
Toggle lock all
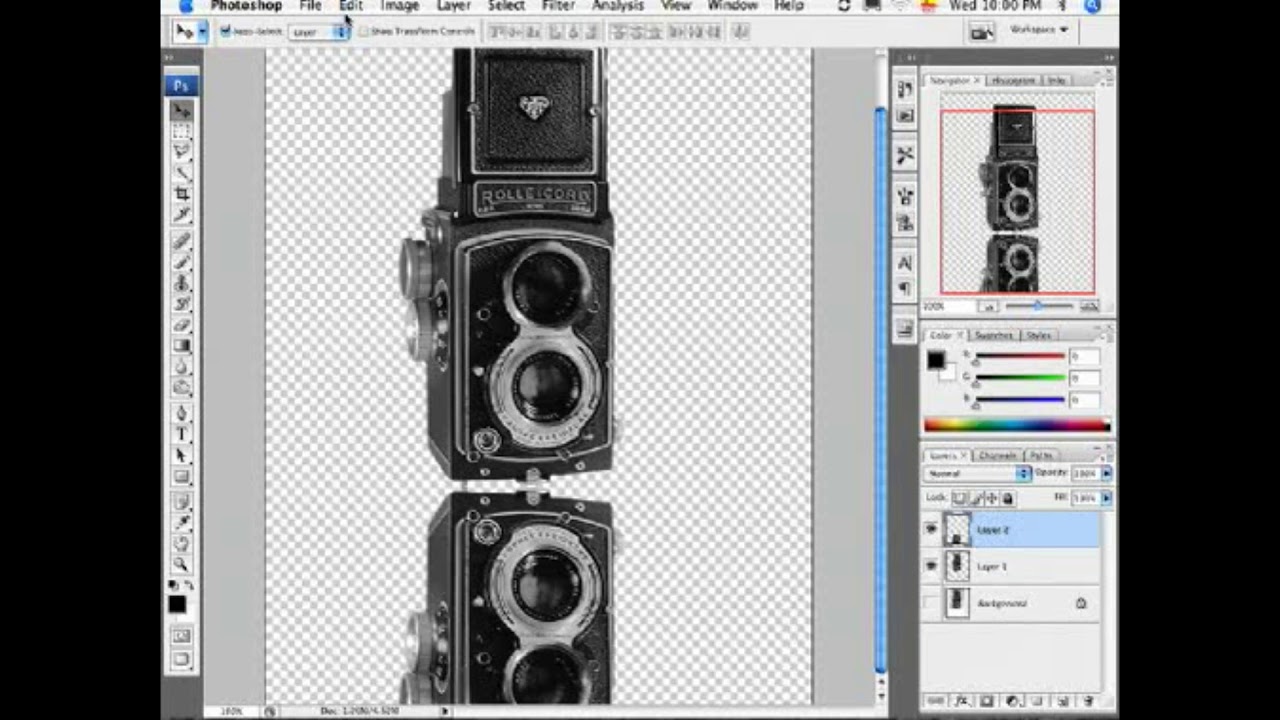1008,498
